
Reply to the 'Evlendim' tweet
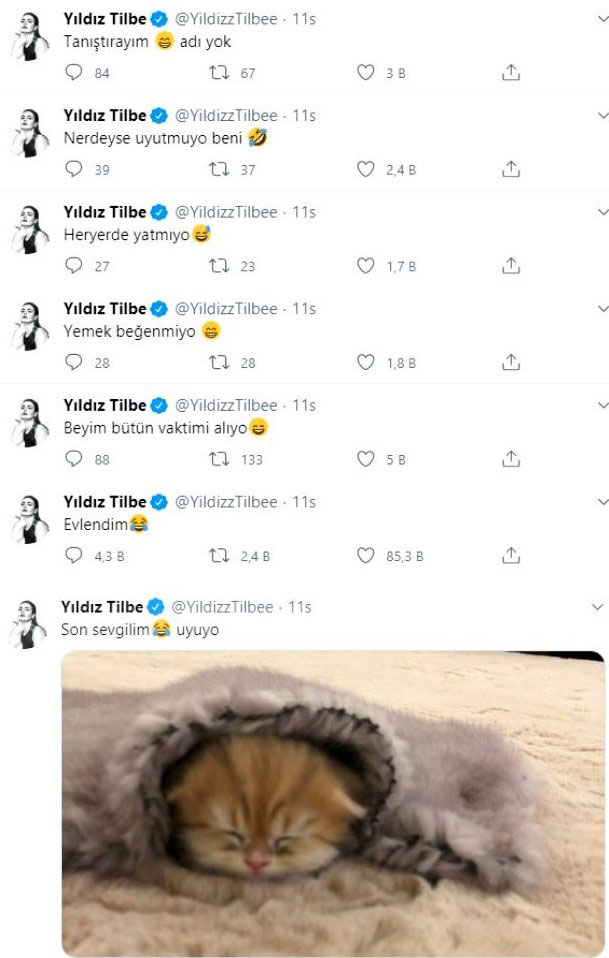73,555
